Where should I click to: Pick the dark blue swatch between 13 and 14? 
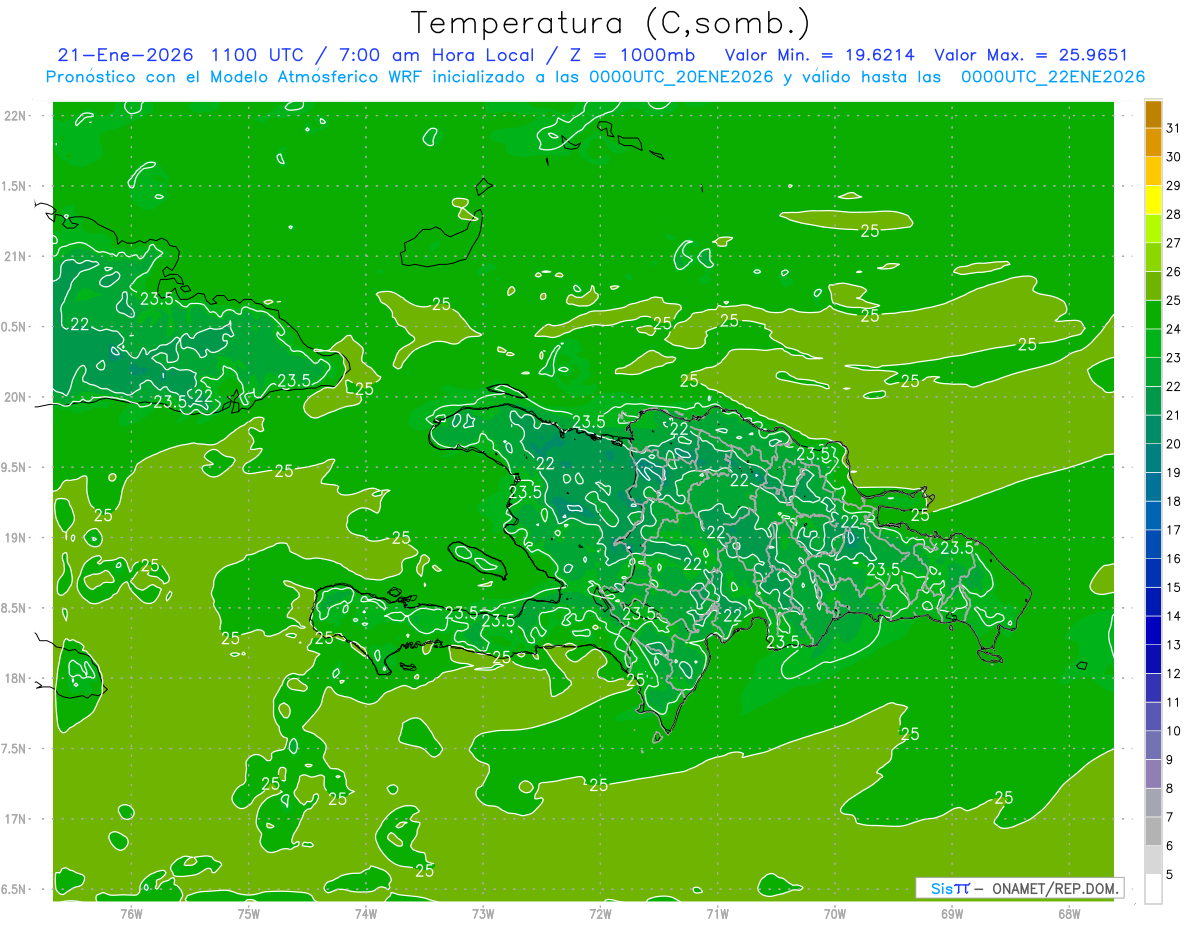[x=1153, y=631]
